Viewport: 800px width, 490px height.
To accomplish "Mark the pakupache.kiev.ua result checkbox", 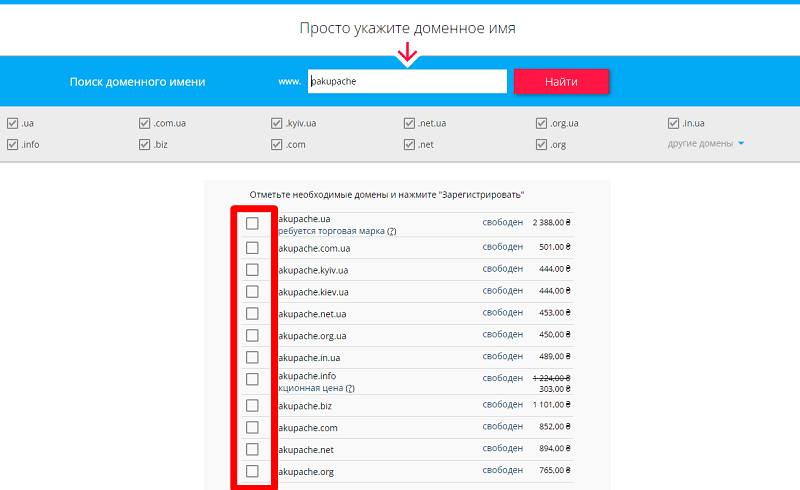I will click(252, 291).
